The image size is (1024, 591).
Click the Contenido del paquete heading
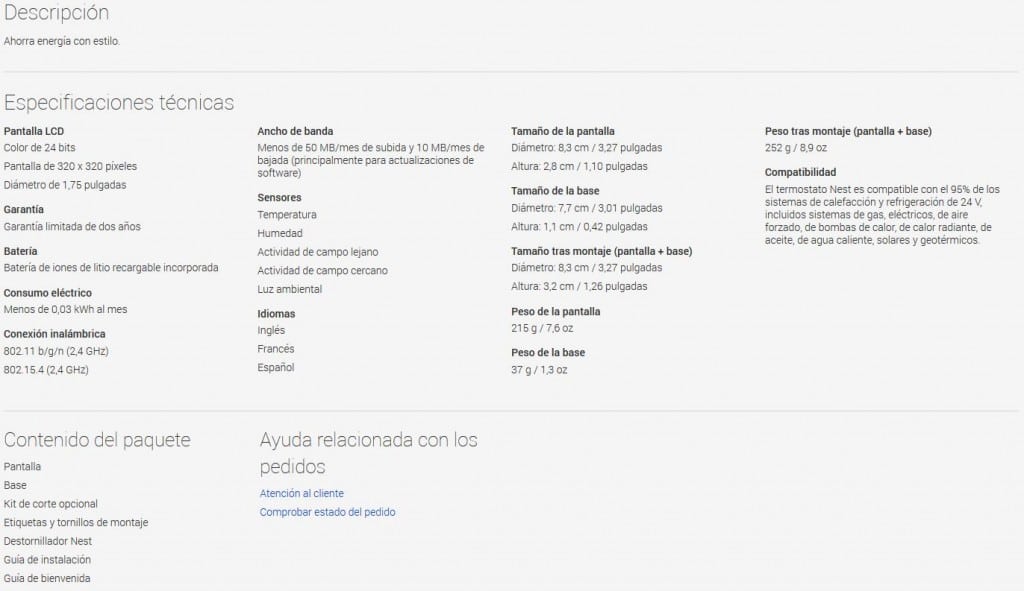pyautogui.click(x=97, y=440)
